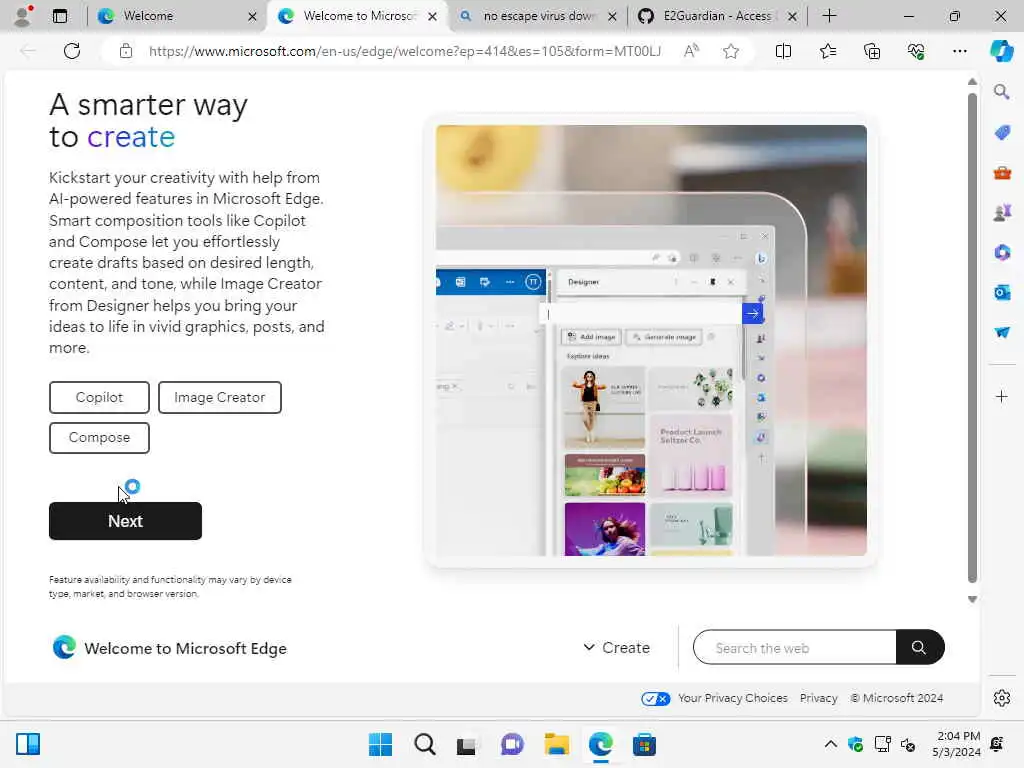Open the Collections icon
The height and width of the screenshot is (768, 1024).
(872, 51)
